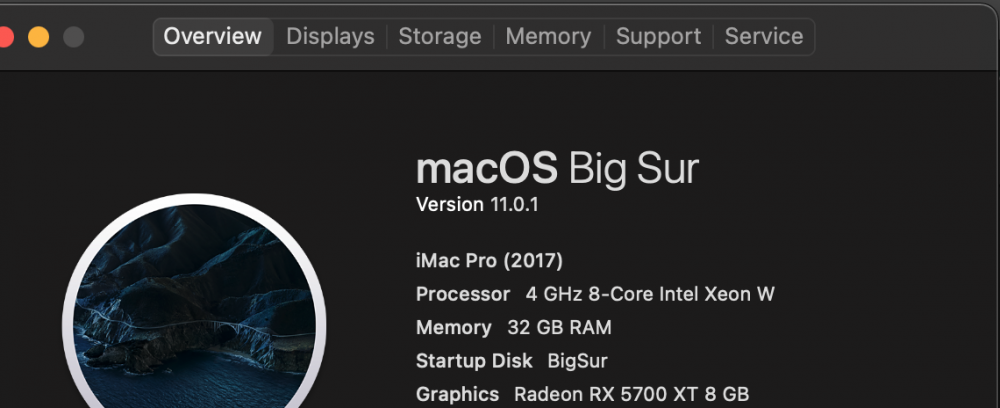Click the yellow minimize window button
This screenshot has width=1000, height=408.
point(38,36)
